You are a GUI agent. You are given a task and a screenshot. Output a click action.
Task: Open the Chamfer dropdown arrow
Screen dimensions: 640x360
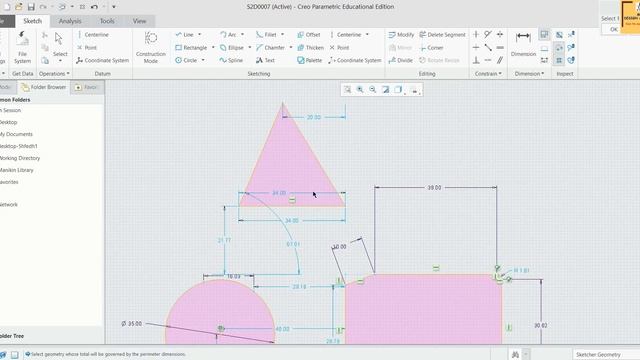coord(291,48)
